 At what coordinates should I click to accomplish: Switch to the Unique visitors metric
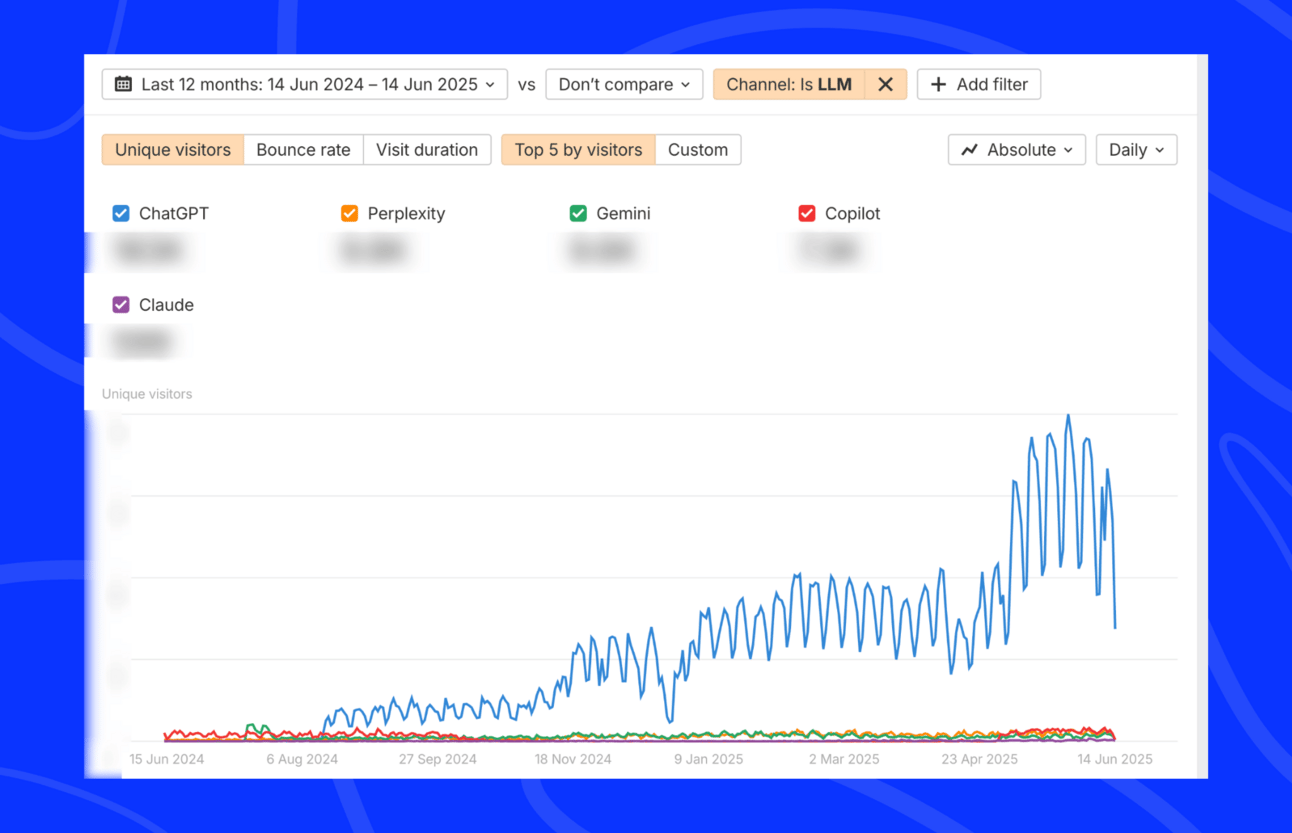click(173, 150)
